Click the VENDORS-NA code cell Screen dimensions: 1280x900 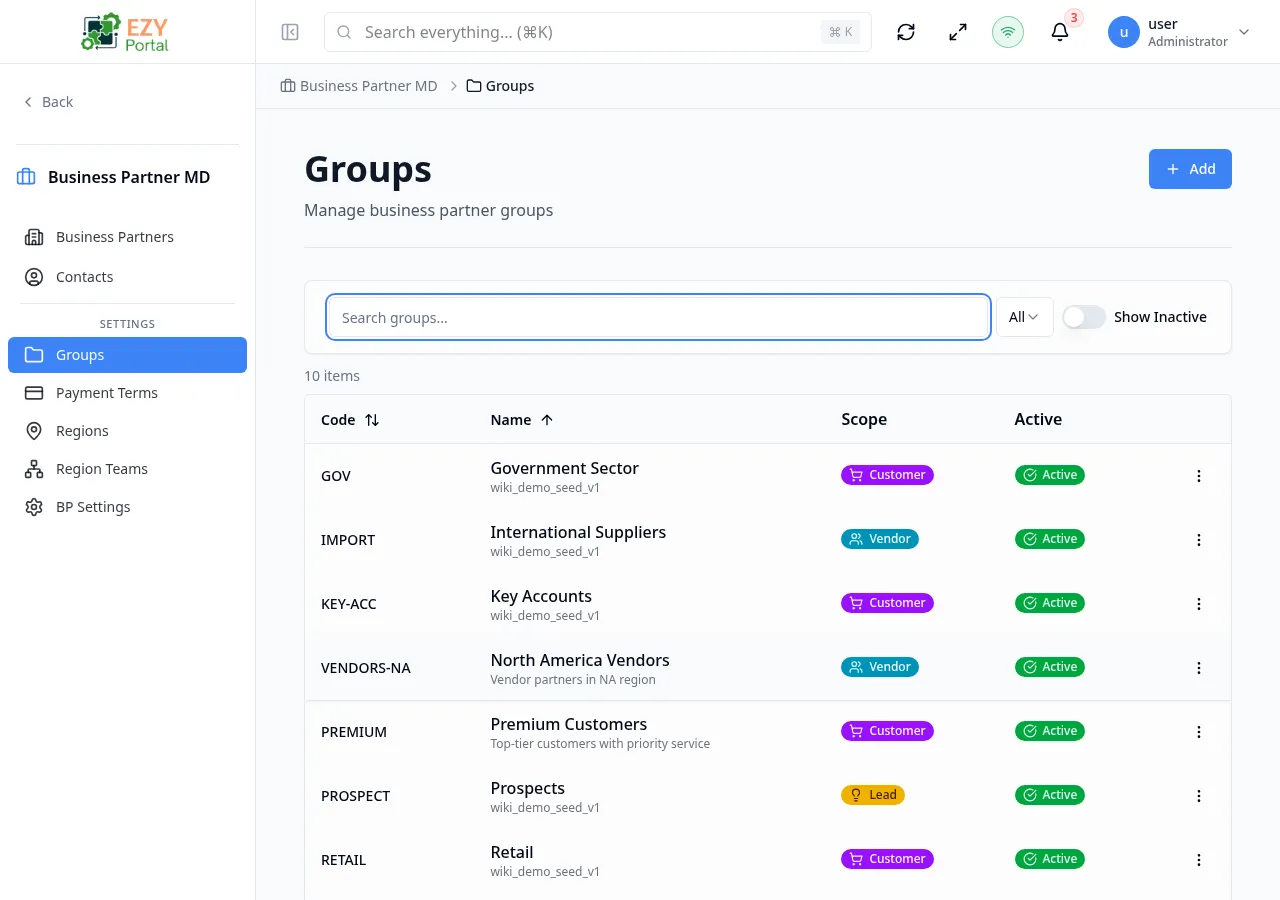366,668
